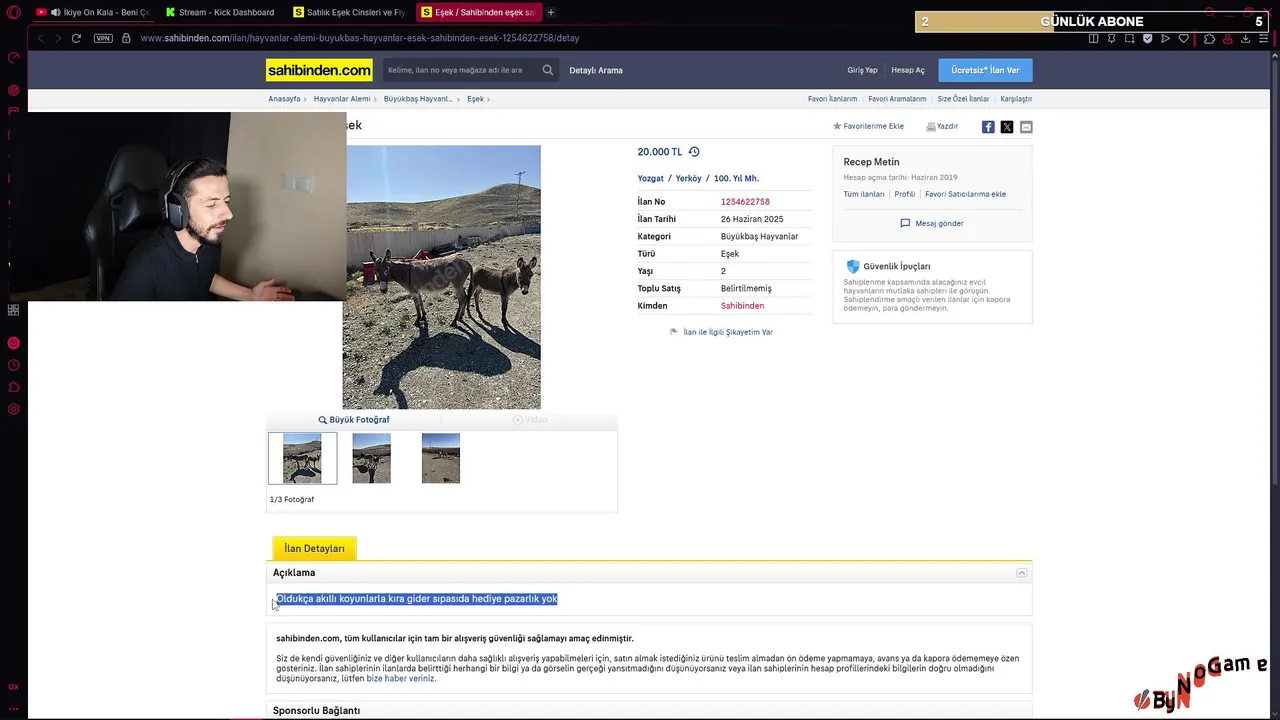The width and height of the screenshot is (1280, 720).
Task: Click the Yozgat location link
Action: click(650, 178)
